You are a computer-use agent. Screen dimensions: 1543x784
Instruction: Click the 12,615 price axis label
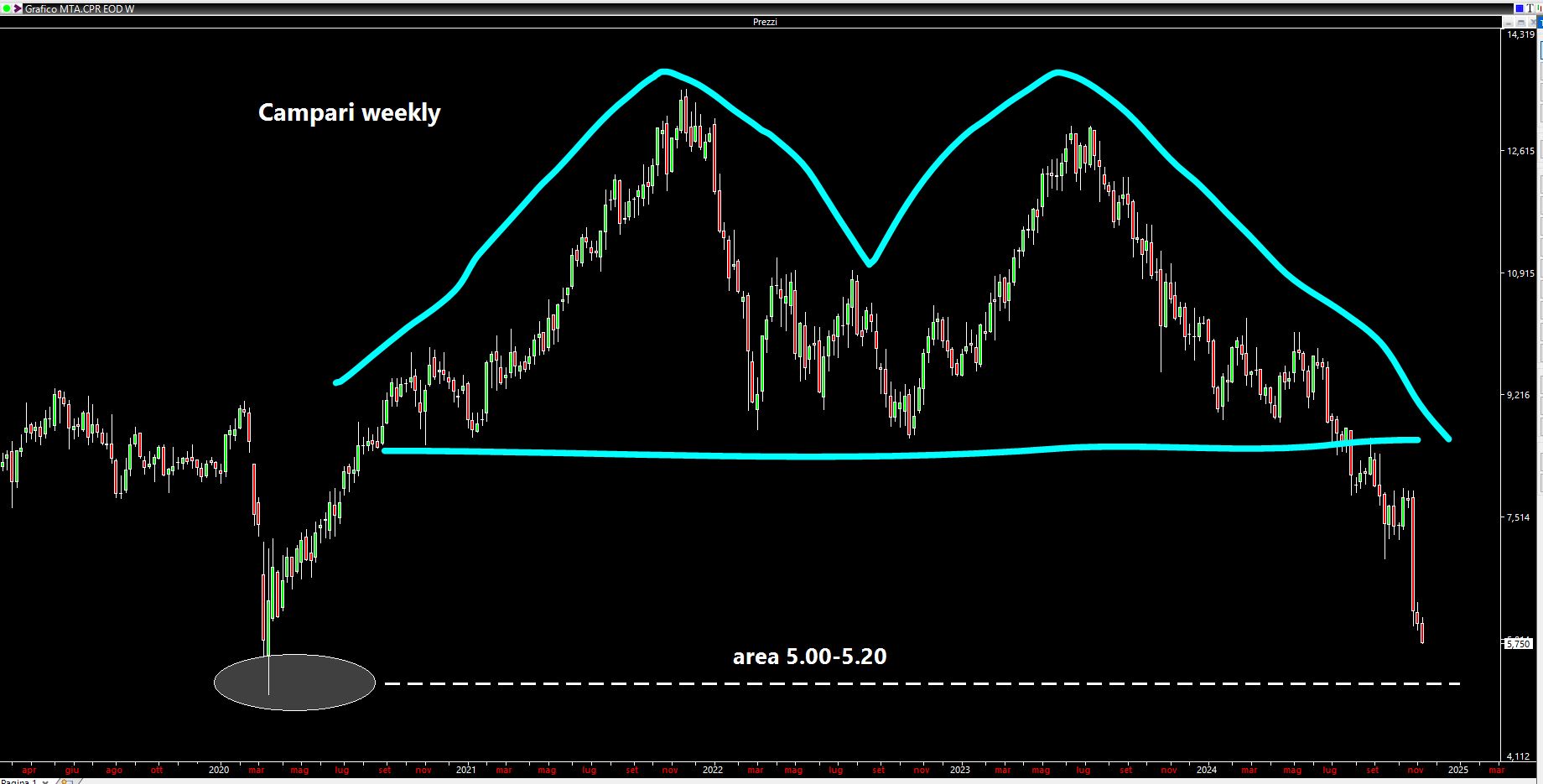pyautogui.click(x=1520, y=151)
